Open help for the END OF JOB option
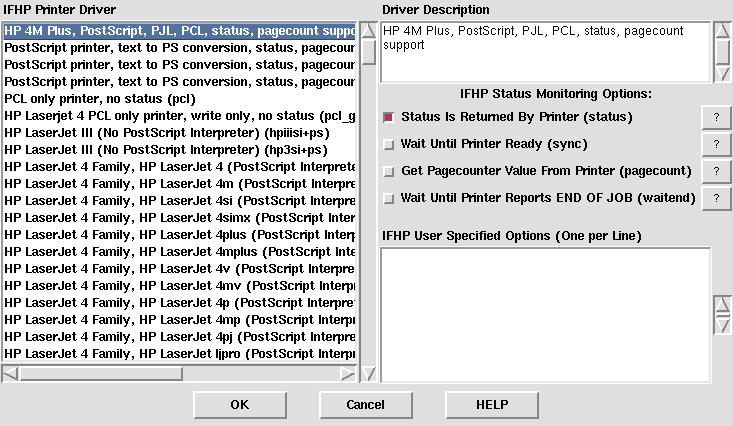This screenshot has height=426, width=733. pos(716,198)
